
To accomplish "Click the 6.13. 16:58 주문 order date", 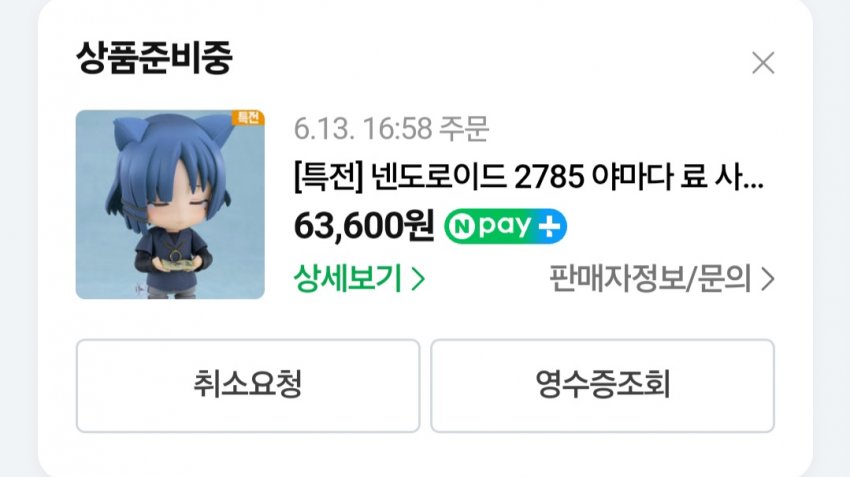I will [x=391, y=130].
